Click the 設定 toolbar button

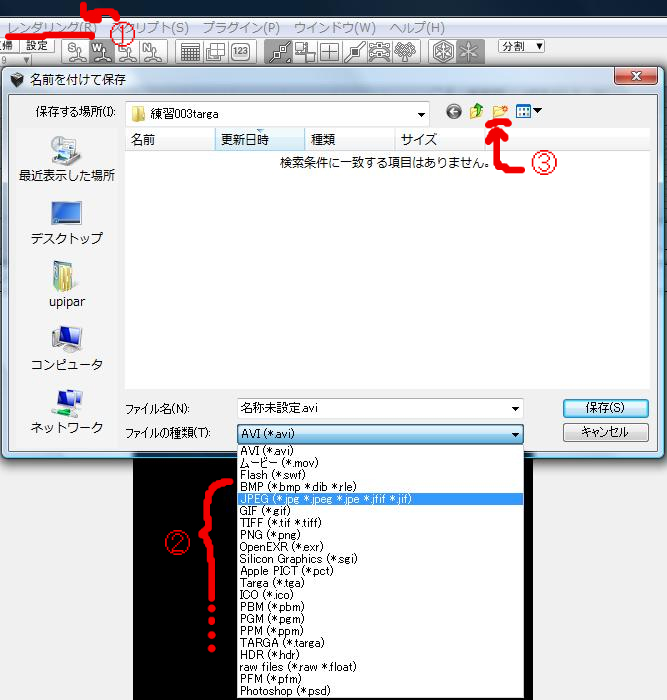tap(37, 46)
